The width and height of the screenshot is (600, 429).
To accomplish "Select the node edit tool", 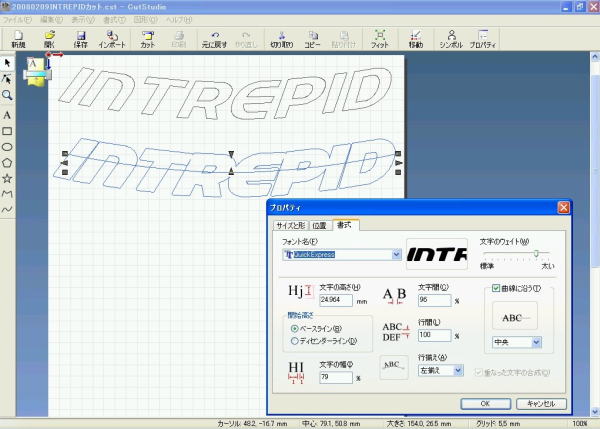I will click(7, 79).
